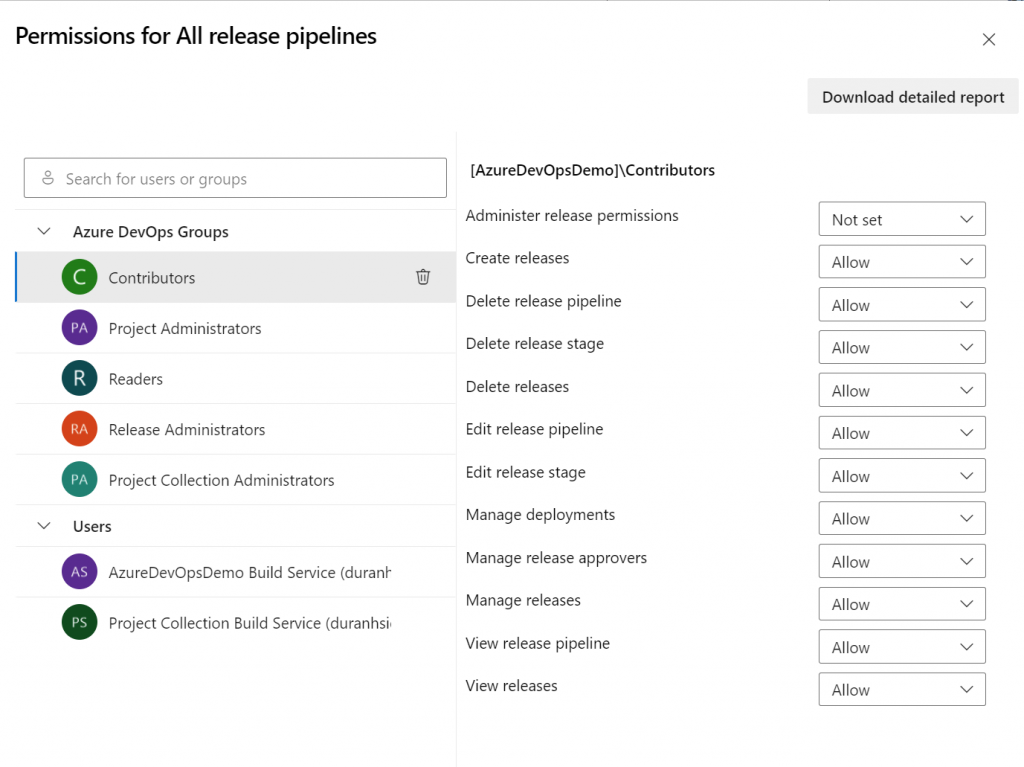1024x767 pixels.
Task: Click the AzureDevOpsDemo Build Service avatar
Action: pos(79,572)
